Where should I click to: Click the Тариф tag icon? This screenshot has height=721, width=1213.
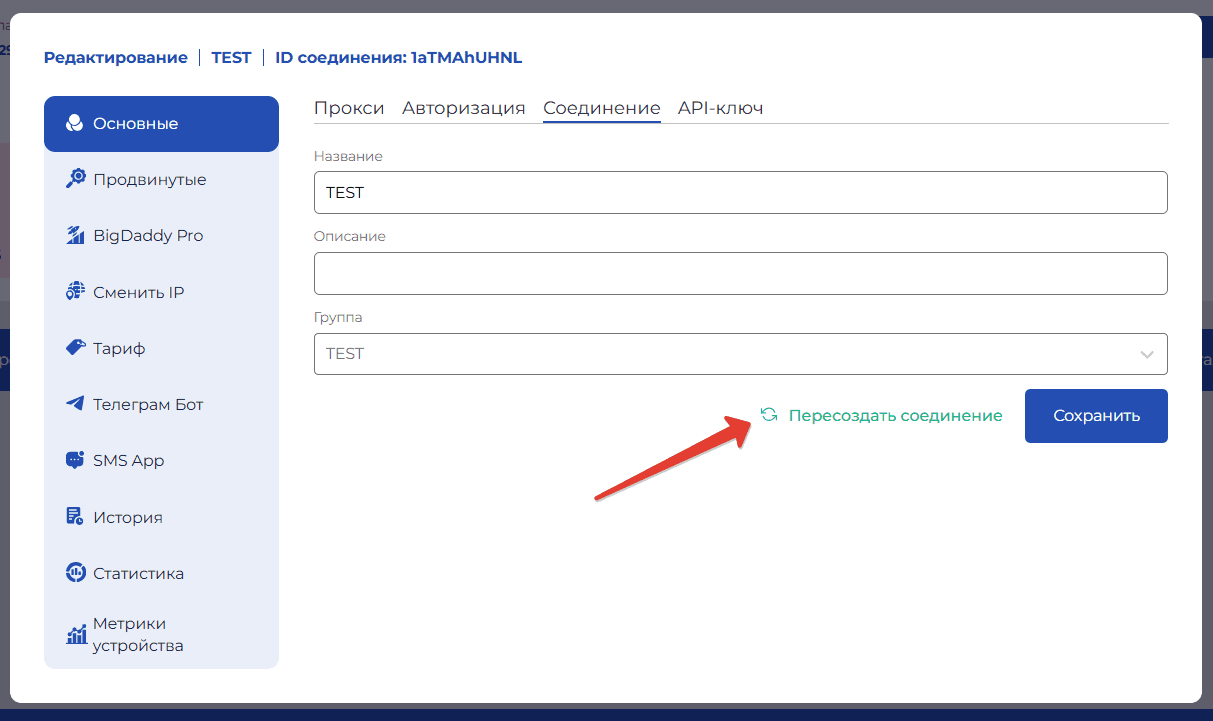point(75,348)
